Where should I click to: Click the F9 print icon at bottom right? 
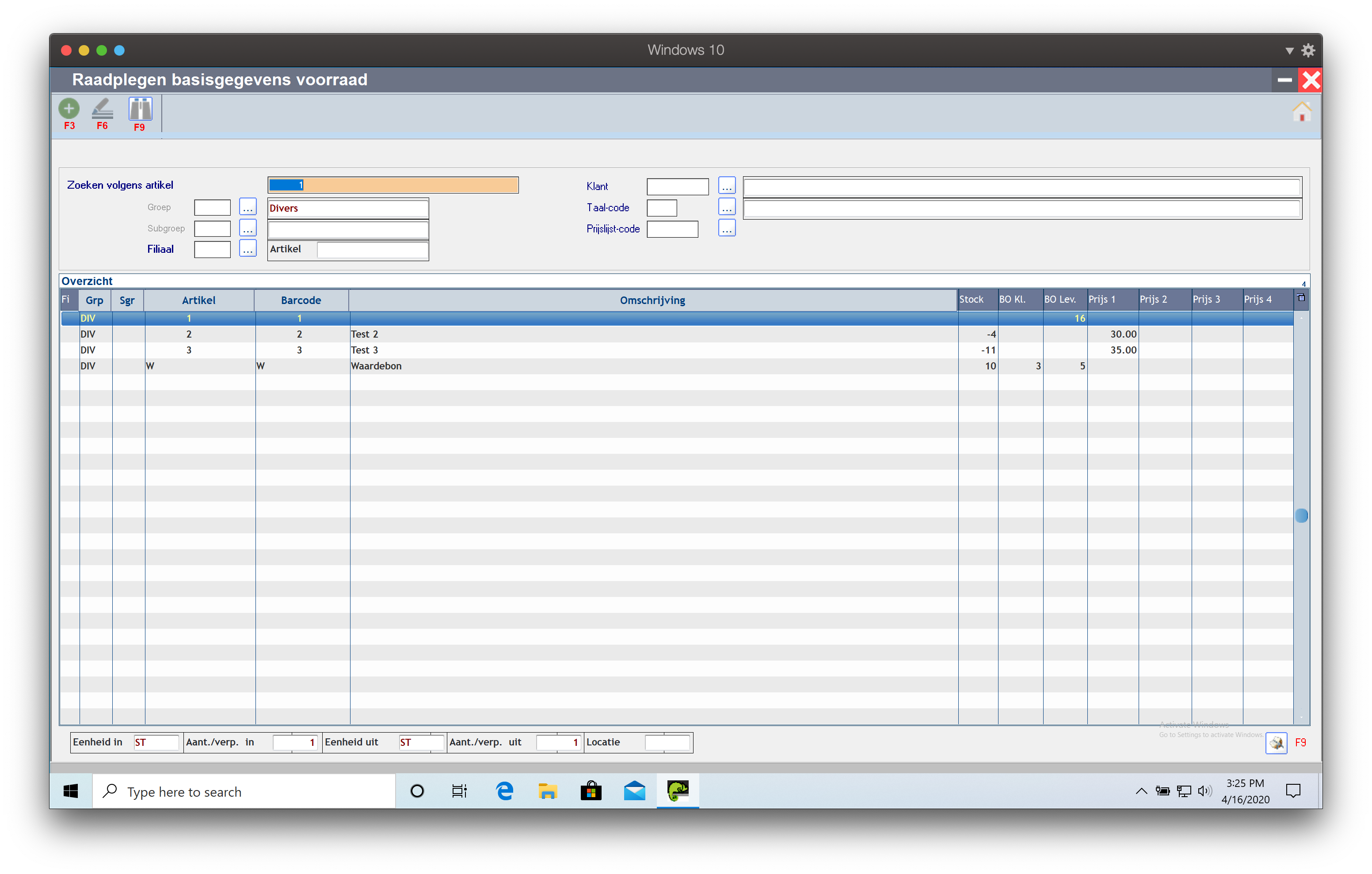click(x=1276, y=742)
